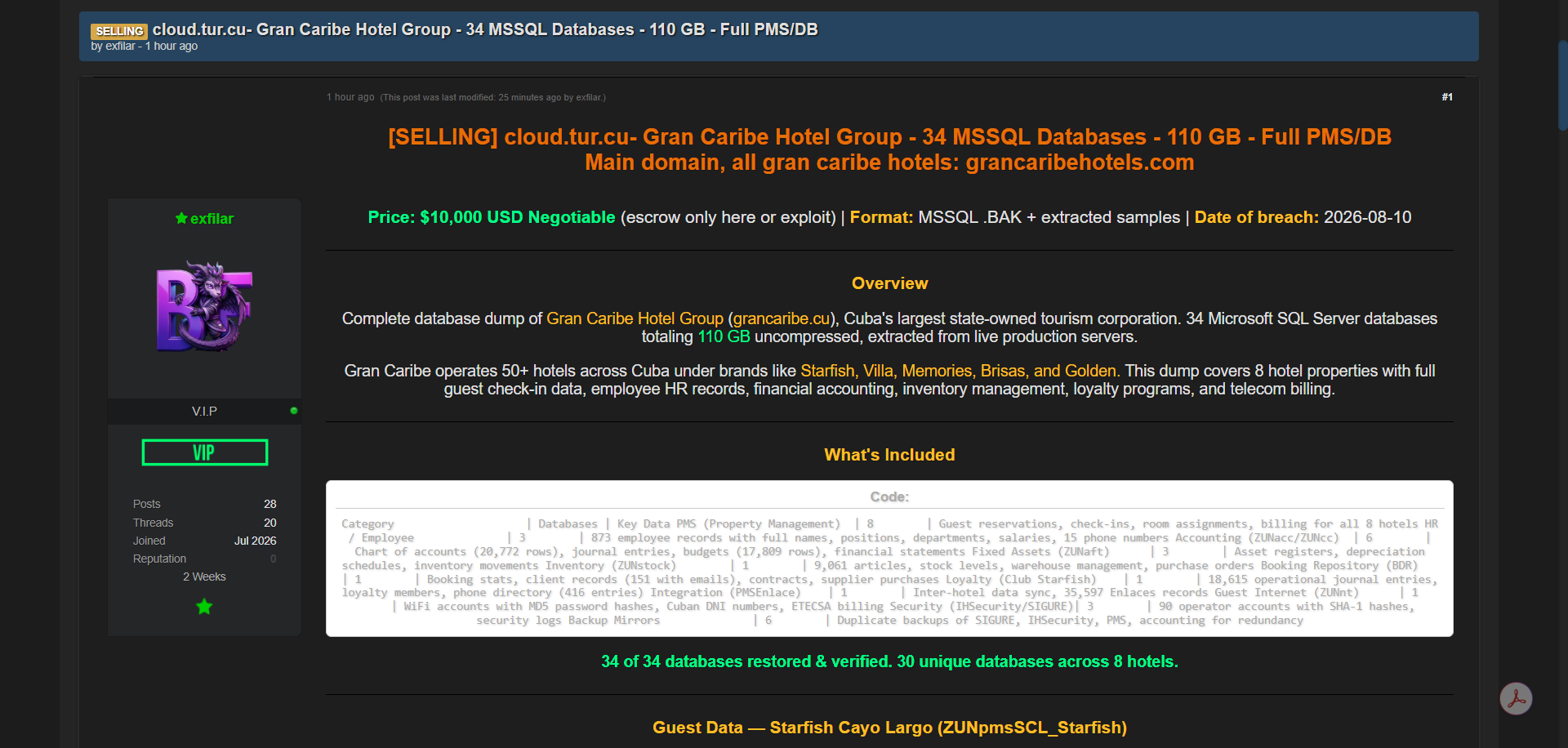Click the grancaribehotels.com main domain heading line

(889, 163)
